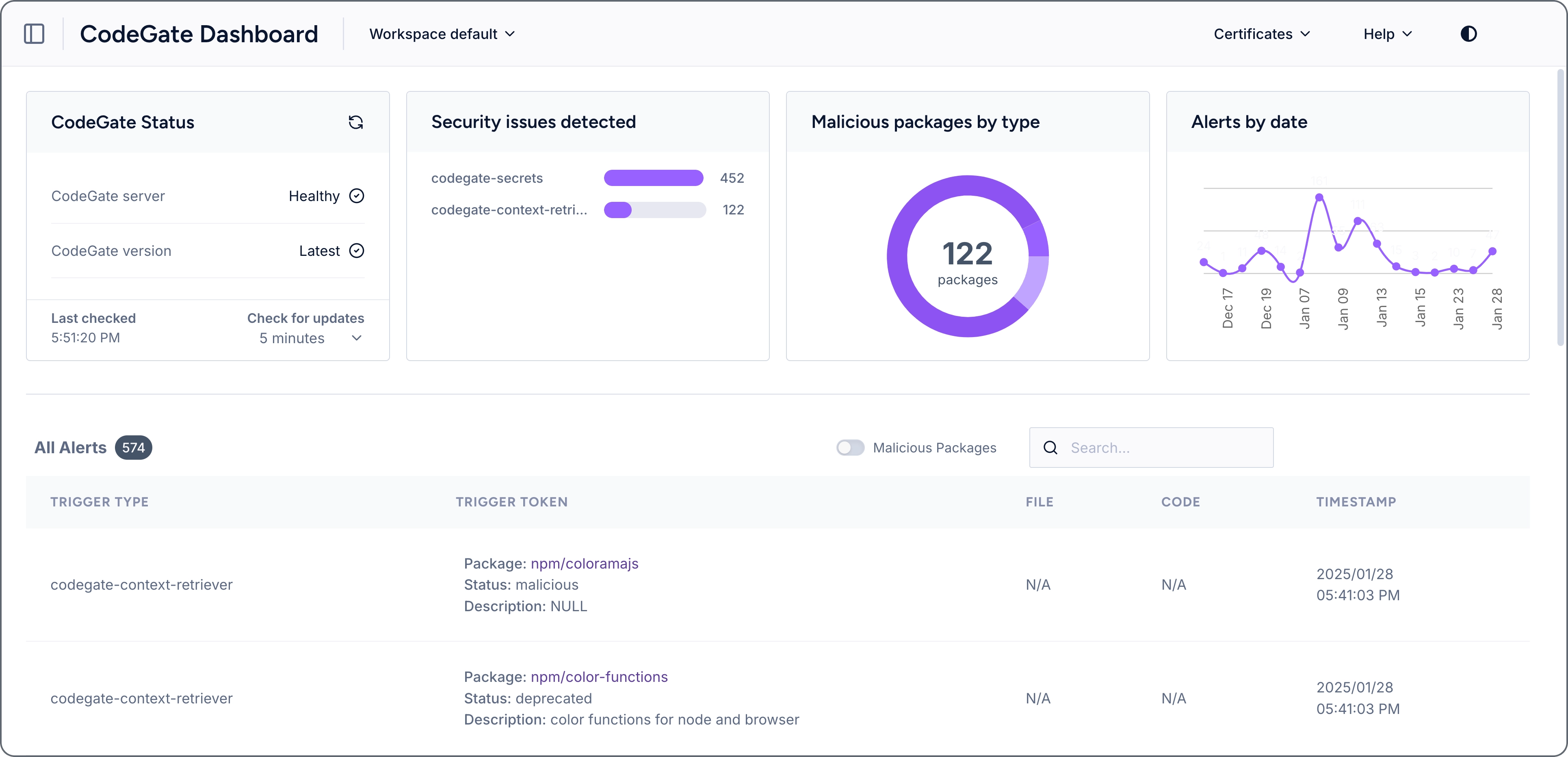This screenshot has width=1568, height=757.
Task: Click into the Search alerts field
Action: coord(1151,448)
